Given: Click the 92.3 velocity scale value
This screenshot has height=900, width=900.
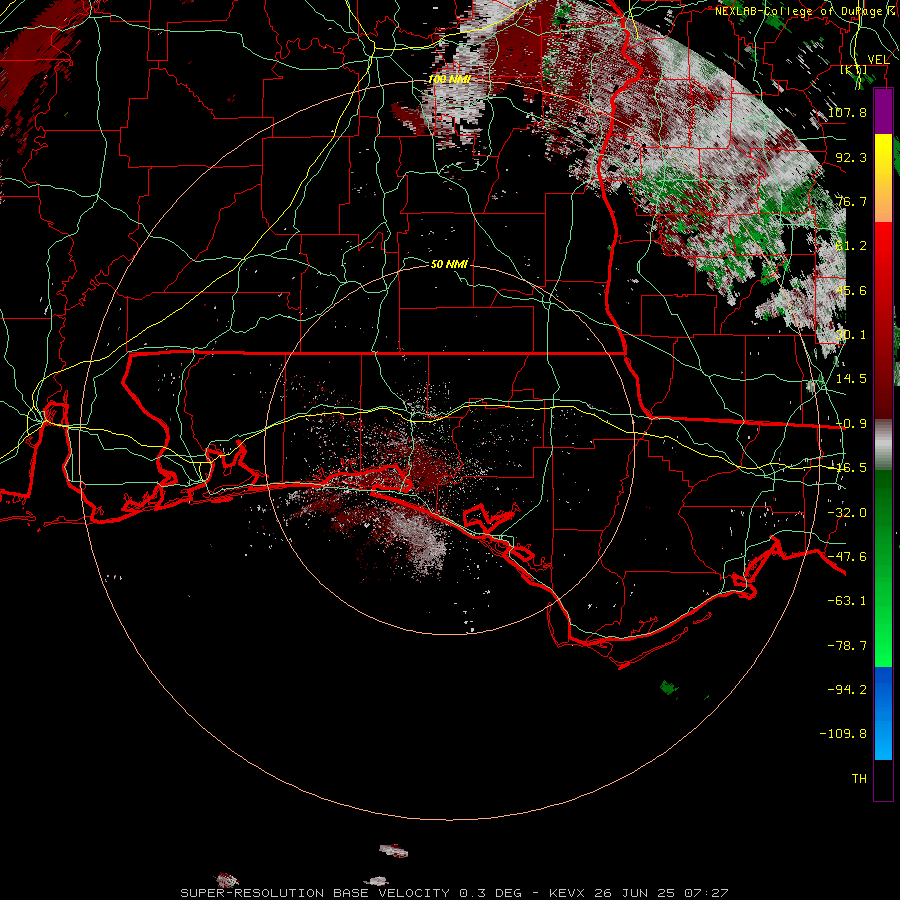Looking at the screenshot, I should 851,157.
